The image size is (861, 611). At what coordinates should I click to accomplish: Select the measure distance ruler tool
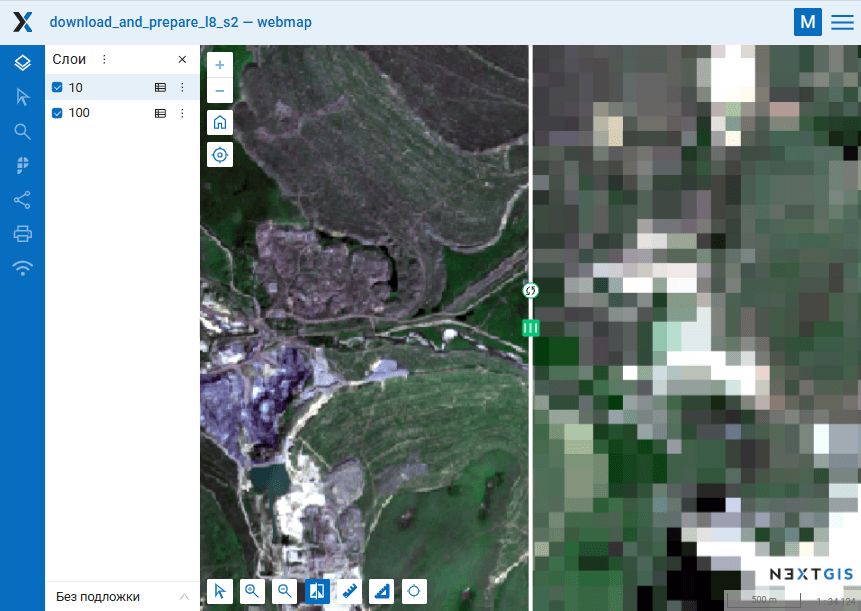350,591
